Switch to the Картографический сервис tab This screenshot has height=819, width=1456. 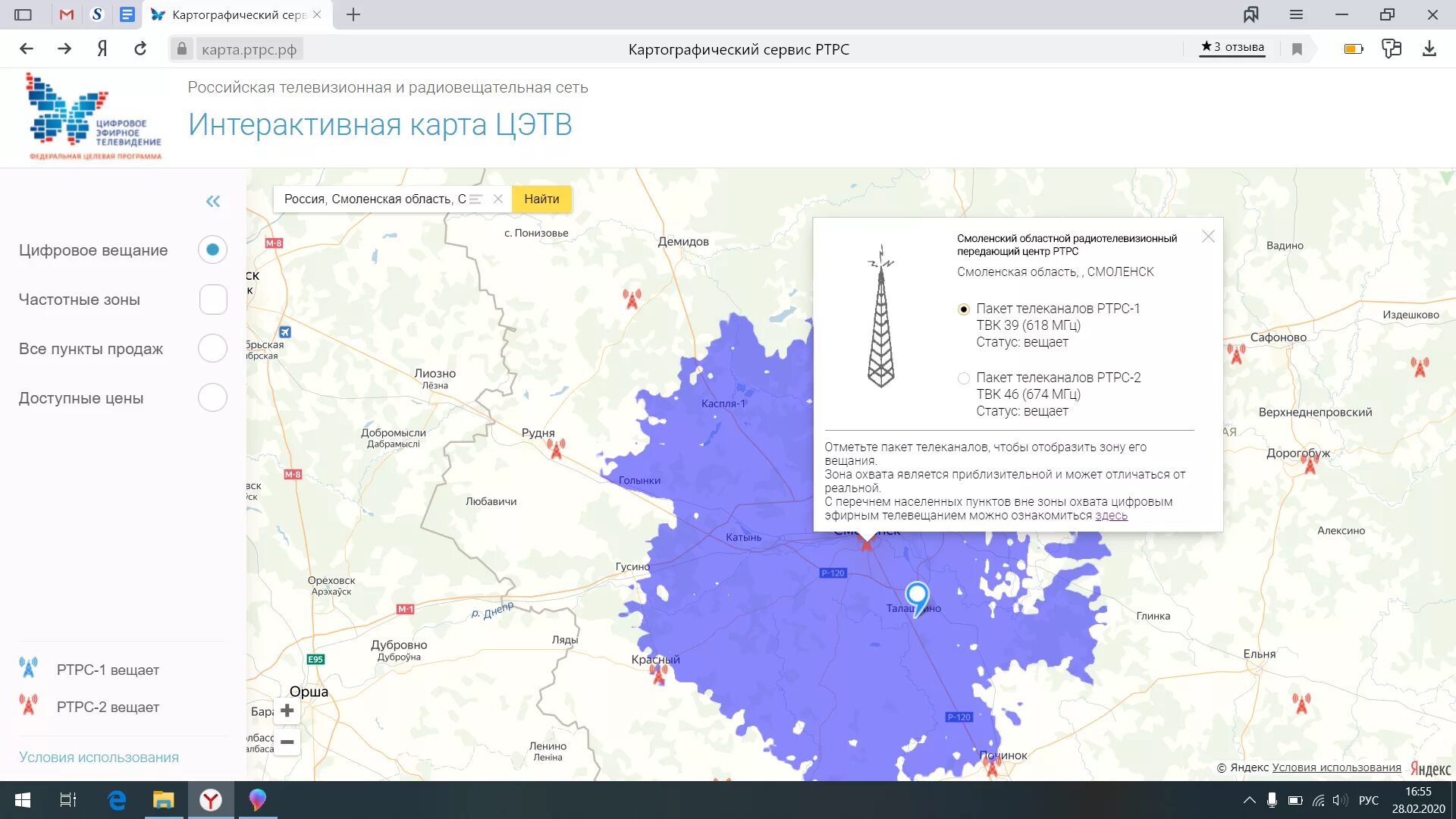(x=237, y=14)
